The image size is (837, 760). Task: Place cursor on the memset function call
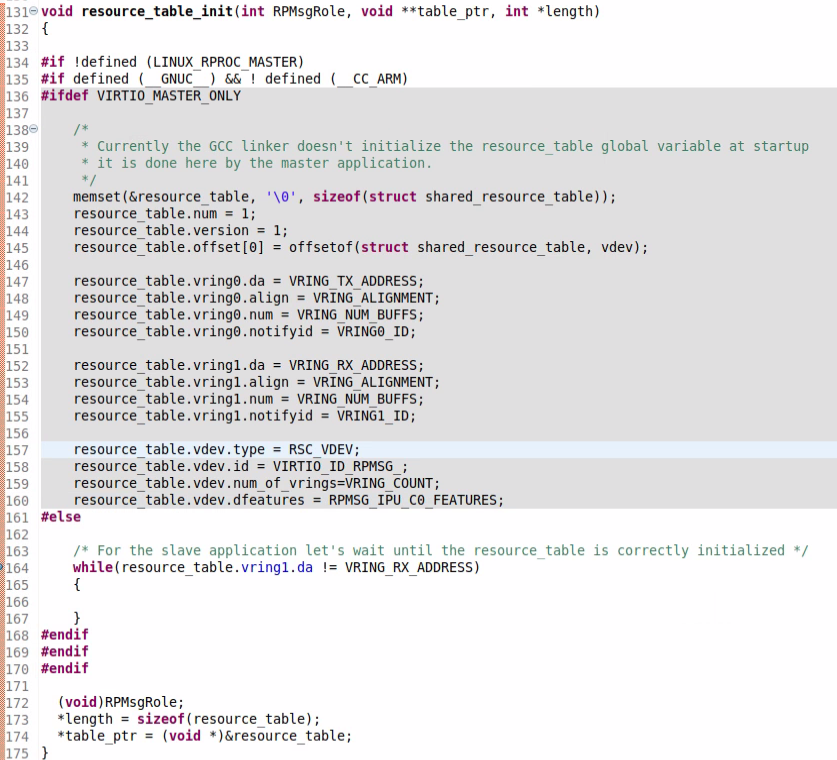(x=92, y=196)
